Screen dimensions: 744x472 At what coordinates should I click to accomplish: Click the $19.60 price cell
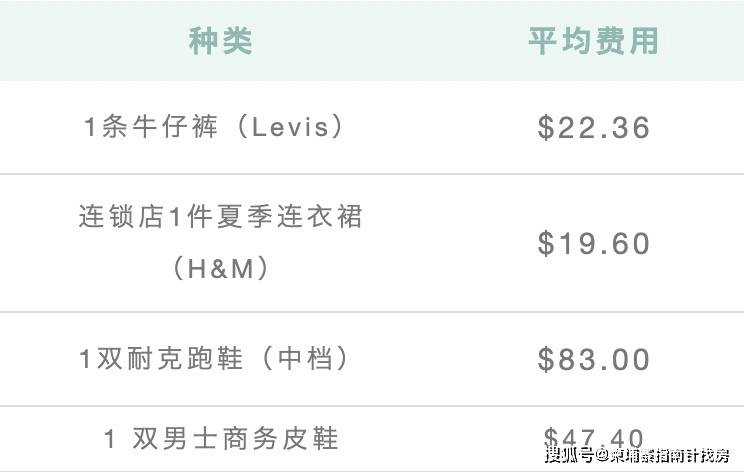(x=594, y=243)
